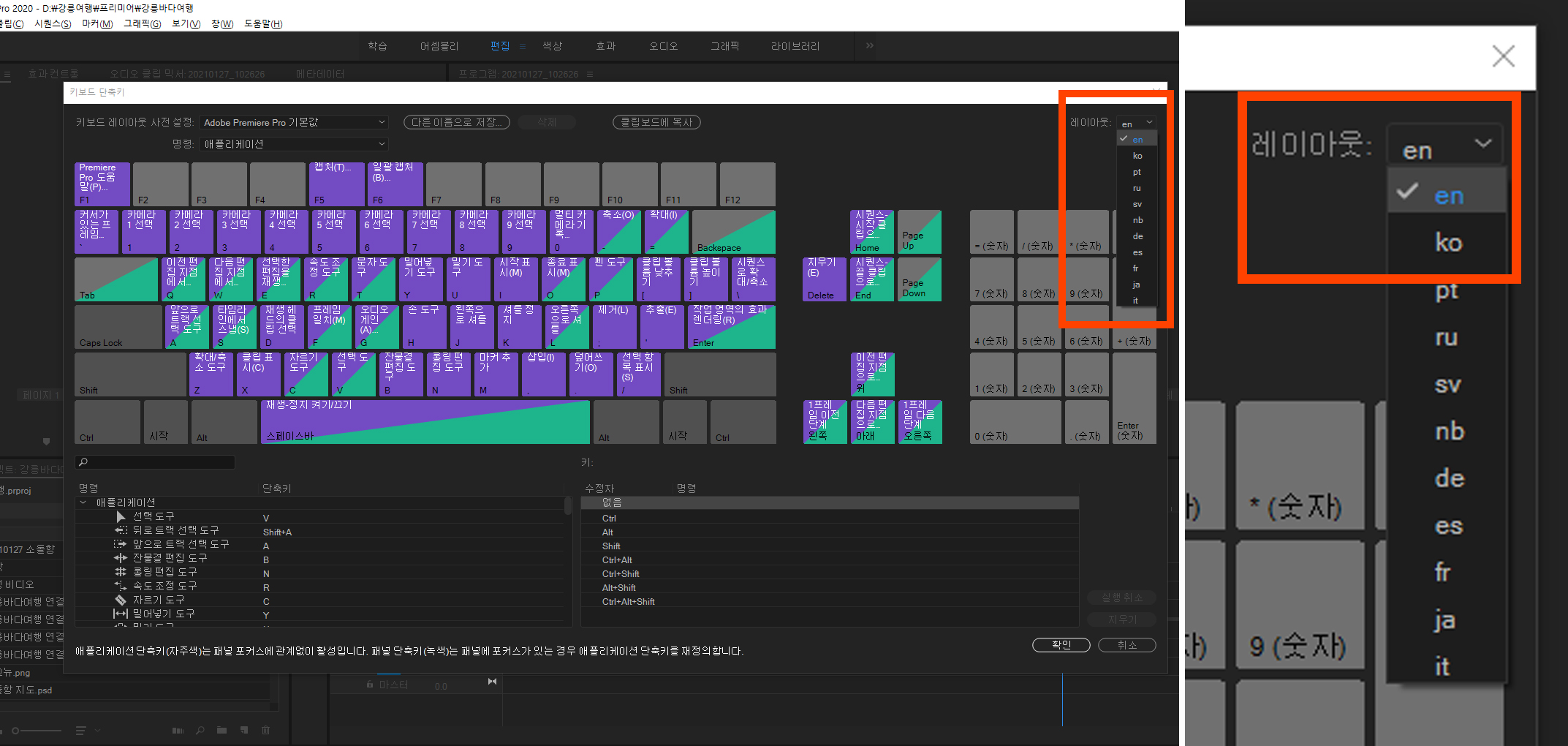The width and height of the screenshot is (1568, 746).
Task: Choose de in the unmagnified layout list
Action: pos(1137,236)
